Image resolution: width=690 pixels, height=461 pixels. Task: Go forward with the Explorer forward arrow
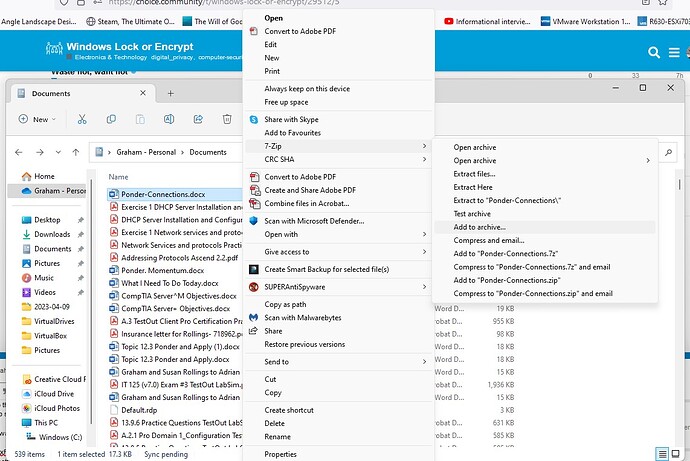(x=40, y=152)
